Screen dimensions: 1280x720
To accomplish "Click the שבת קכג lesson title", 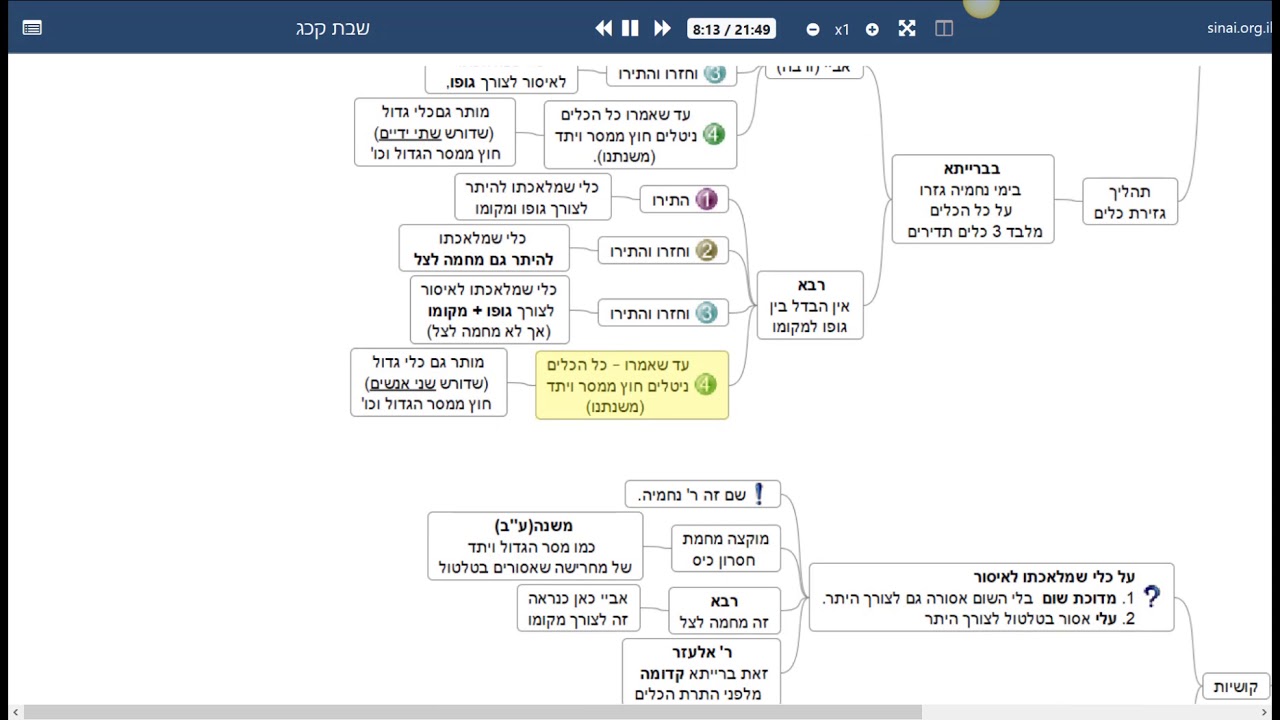I will [x=333, y=28].
